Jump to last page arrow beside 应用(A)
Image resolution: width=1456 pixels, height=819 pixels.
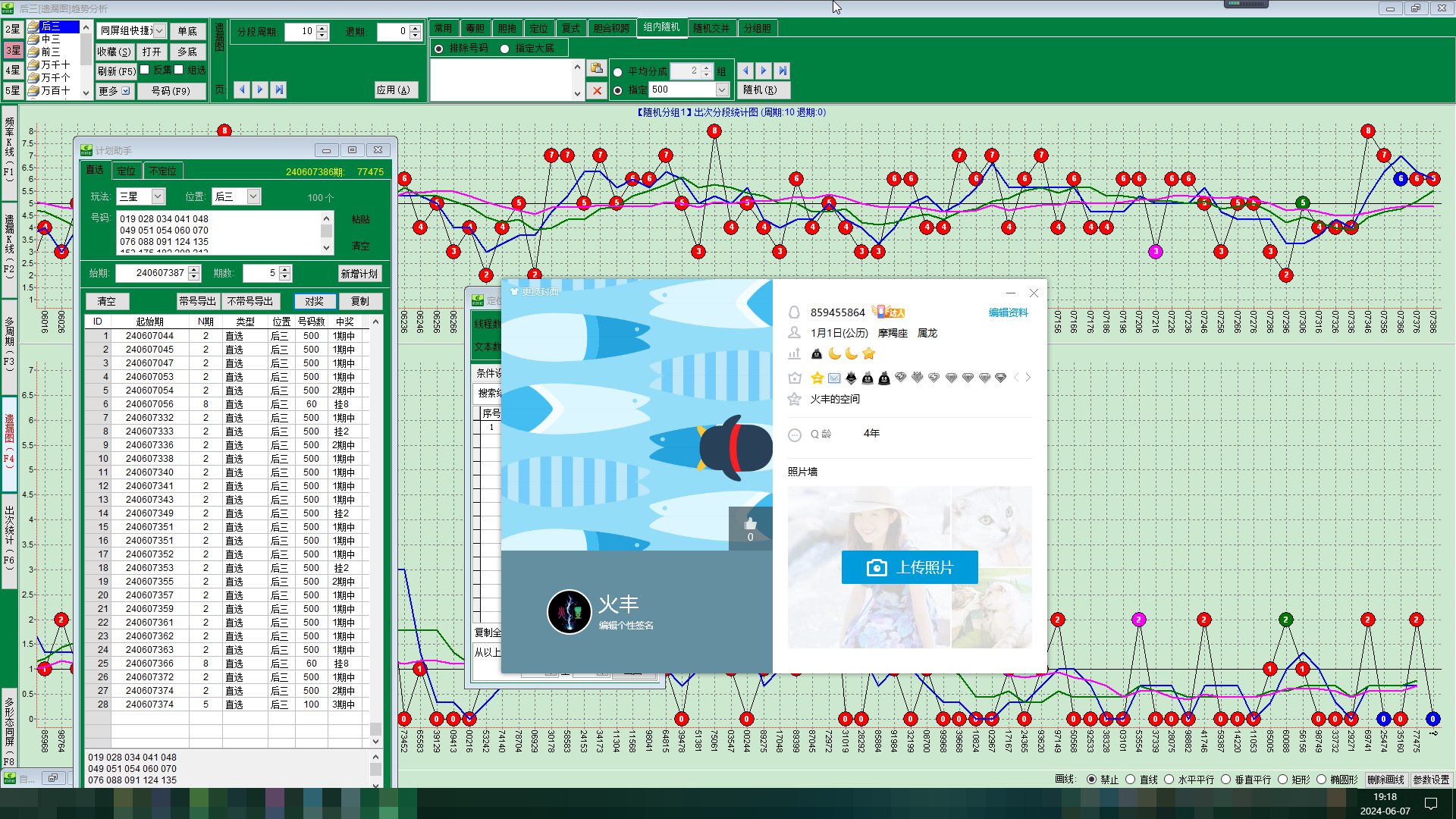(279, 89)
